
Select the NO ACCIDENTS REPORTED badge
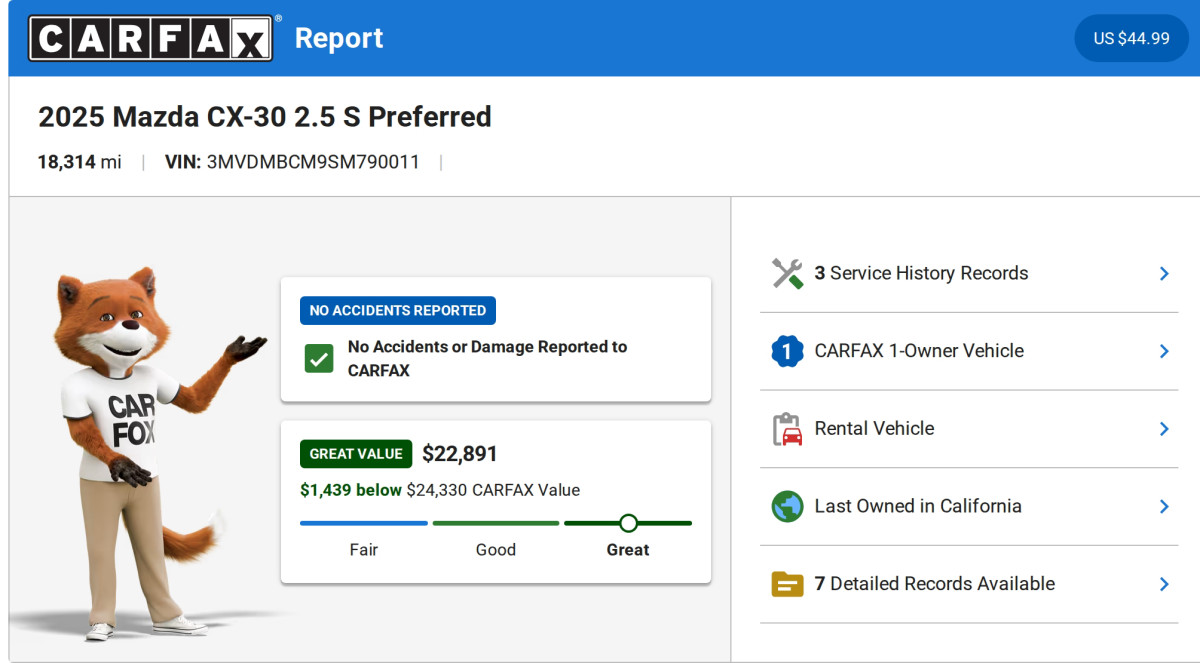[x=397, y=311]
